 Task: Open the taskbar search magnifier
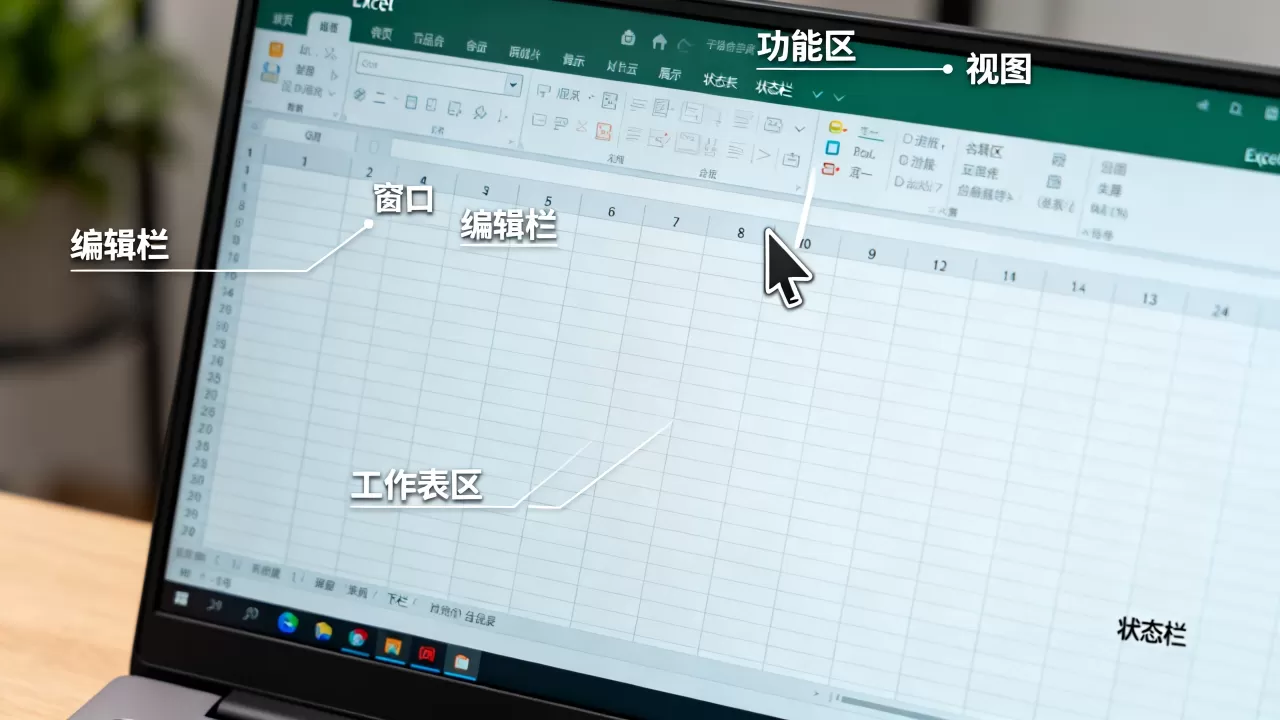[x=250, y=613]
